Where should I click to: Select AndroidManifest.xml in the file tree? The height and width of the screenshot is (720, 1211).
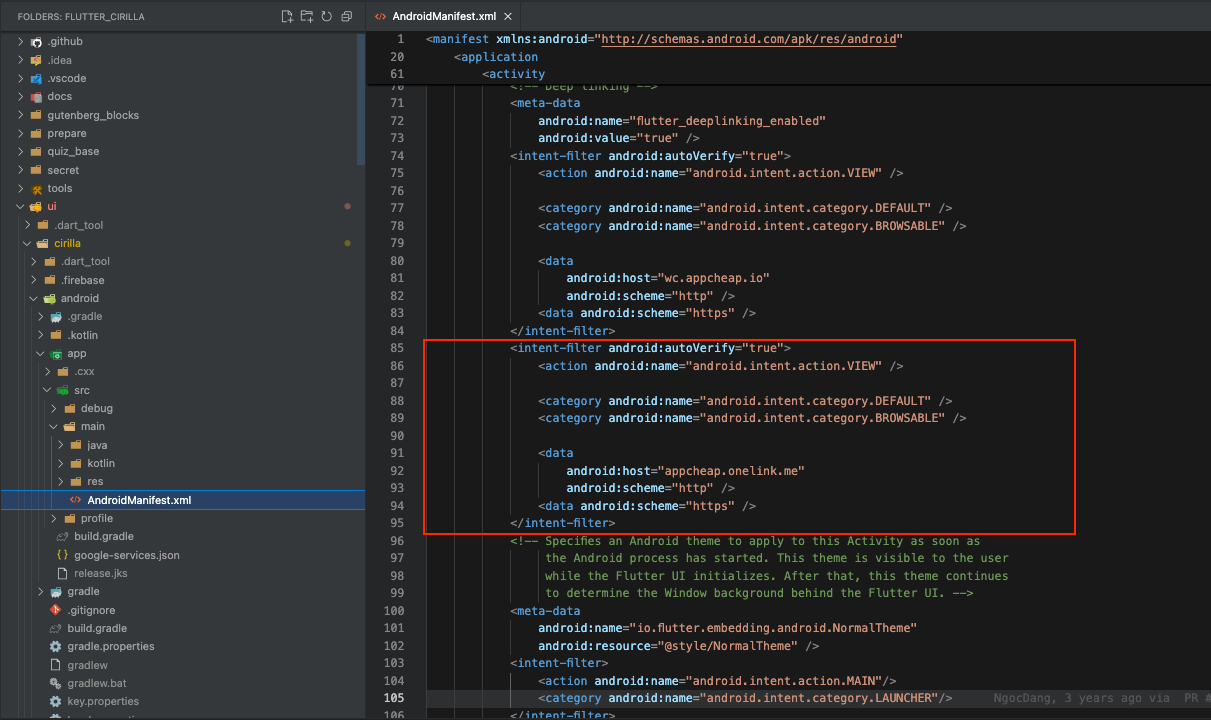point(182,500)
